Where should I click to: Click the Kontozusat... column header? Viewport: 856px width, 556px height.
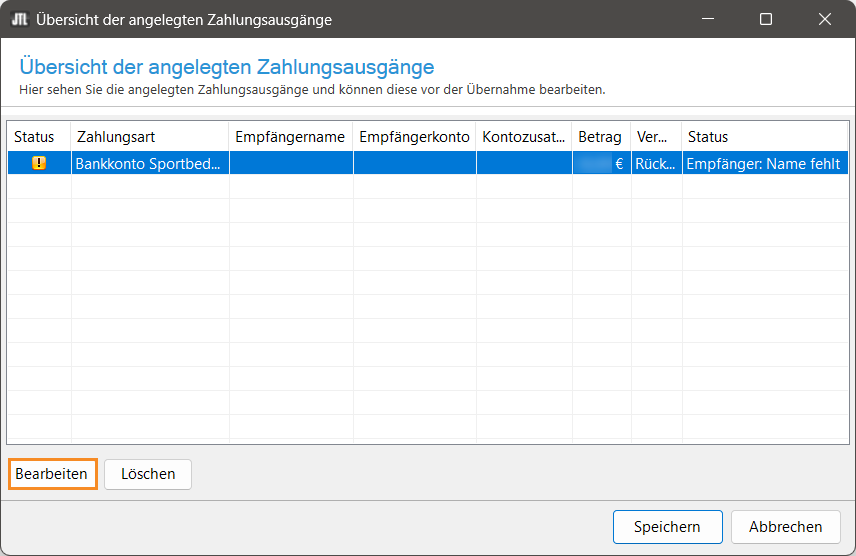click(x=524, y=137)
